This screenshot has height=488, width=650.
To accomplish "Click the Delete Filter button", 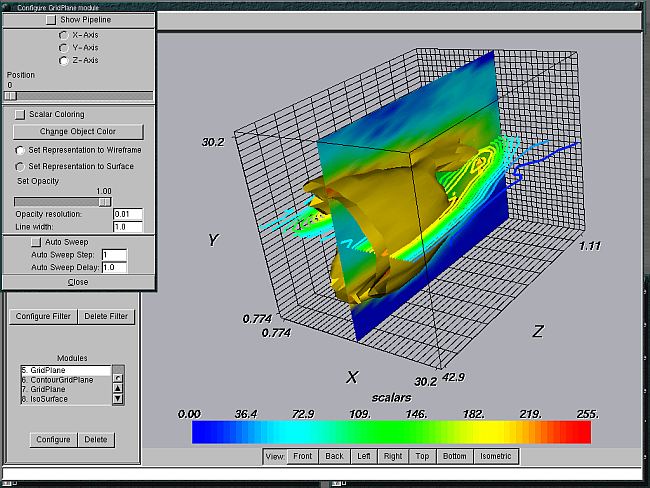I will coord(105,317).
